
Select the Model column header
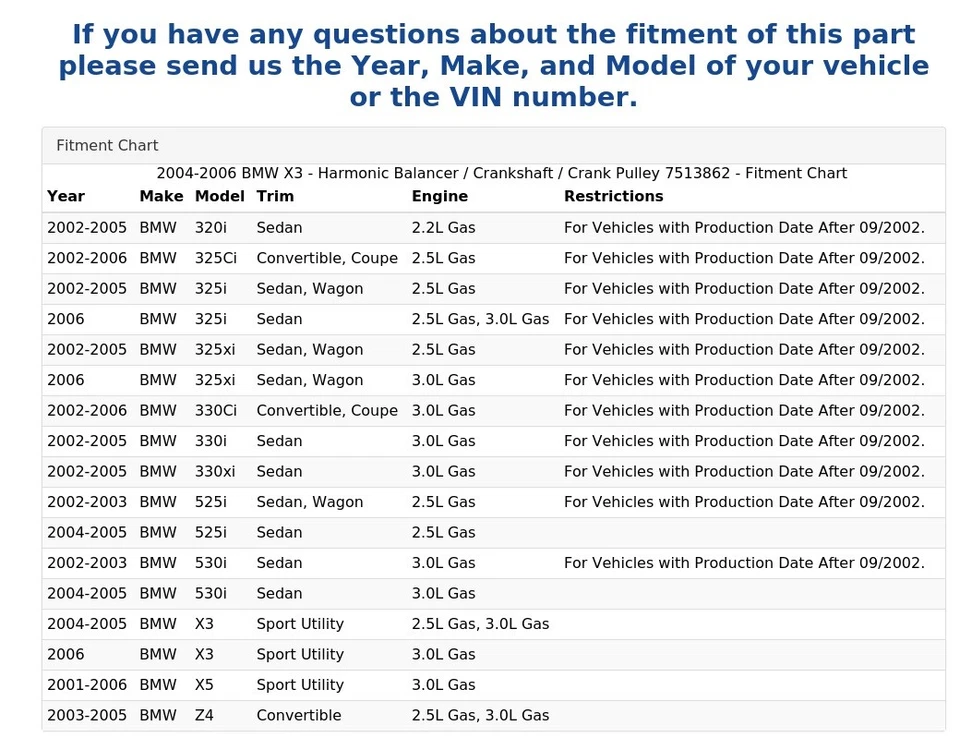tap(219, 196)
